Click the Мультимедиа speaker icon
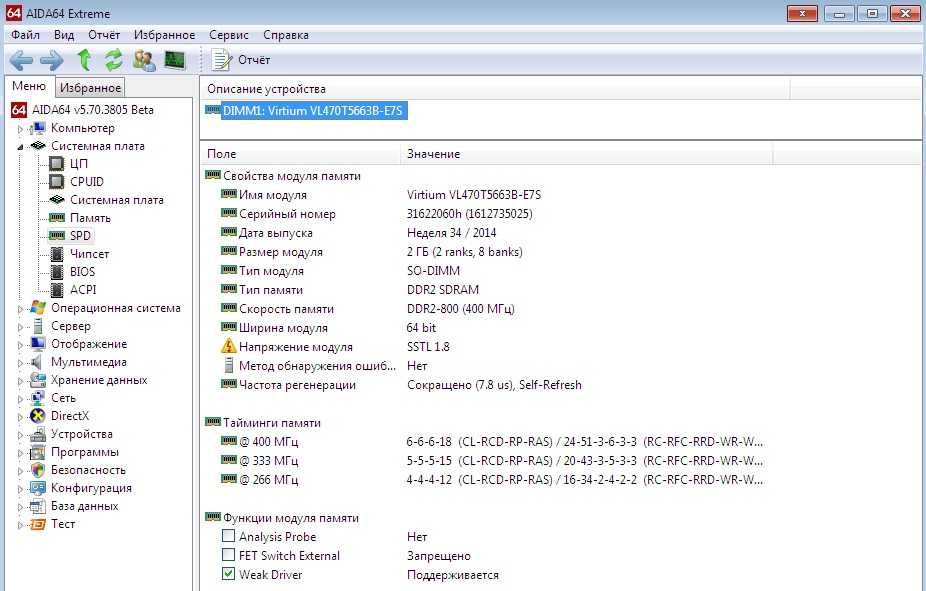The image size is (926, 591). tap(37, 362)
